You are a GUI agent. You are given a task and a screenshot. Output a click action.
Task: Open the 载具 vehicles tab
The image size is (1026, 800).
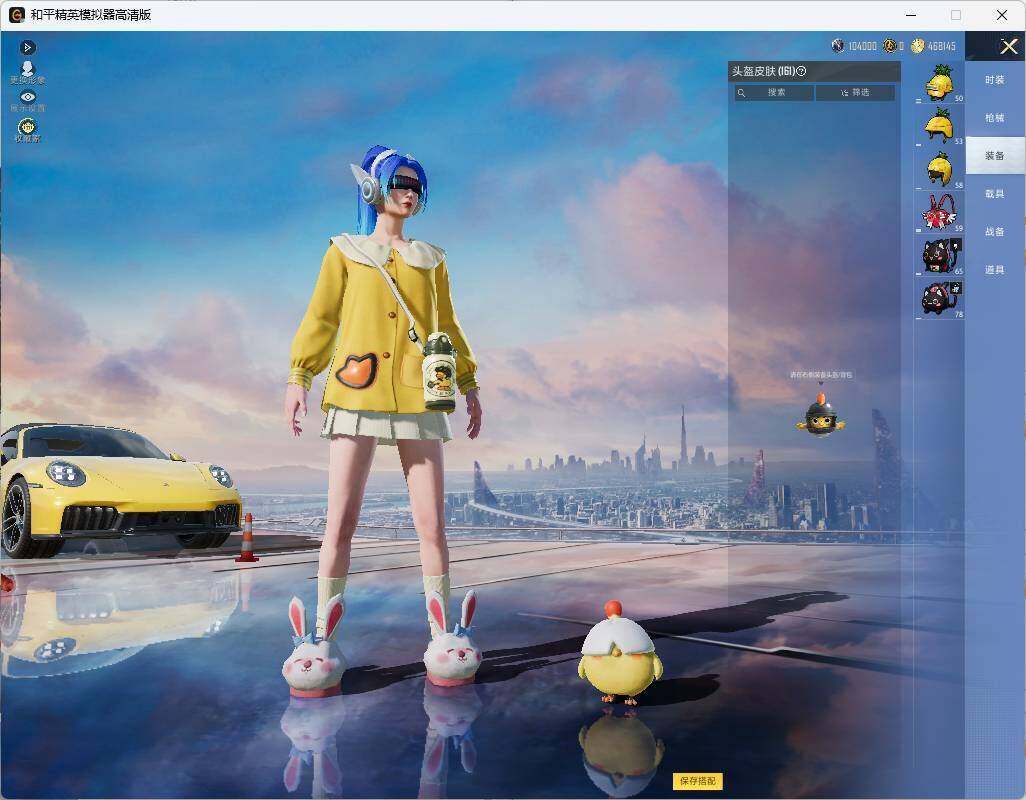pos(995,194)
